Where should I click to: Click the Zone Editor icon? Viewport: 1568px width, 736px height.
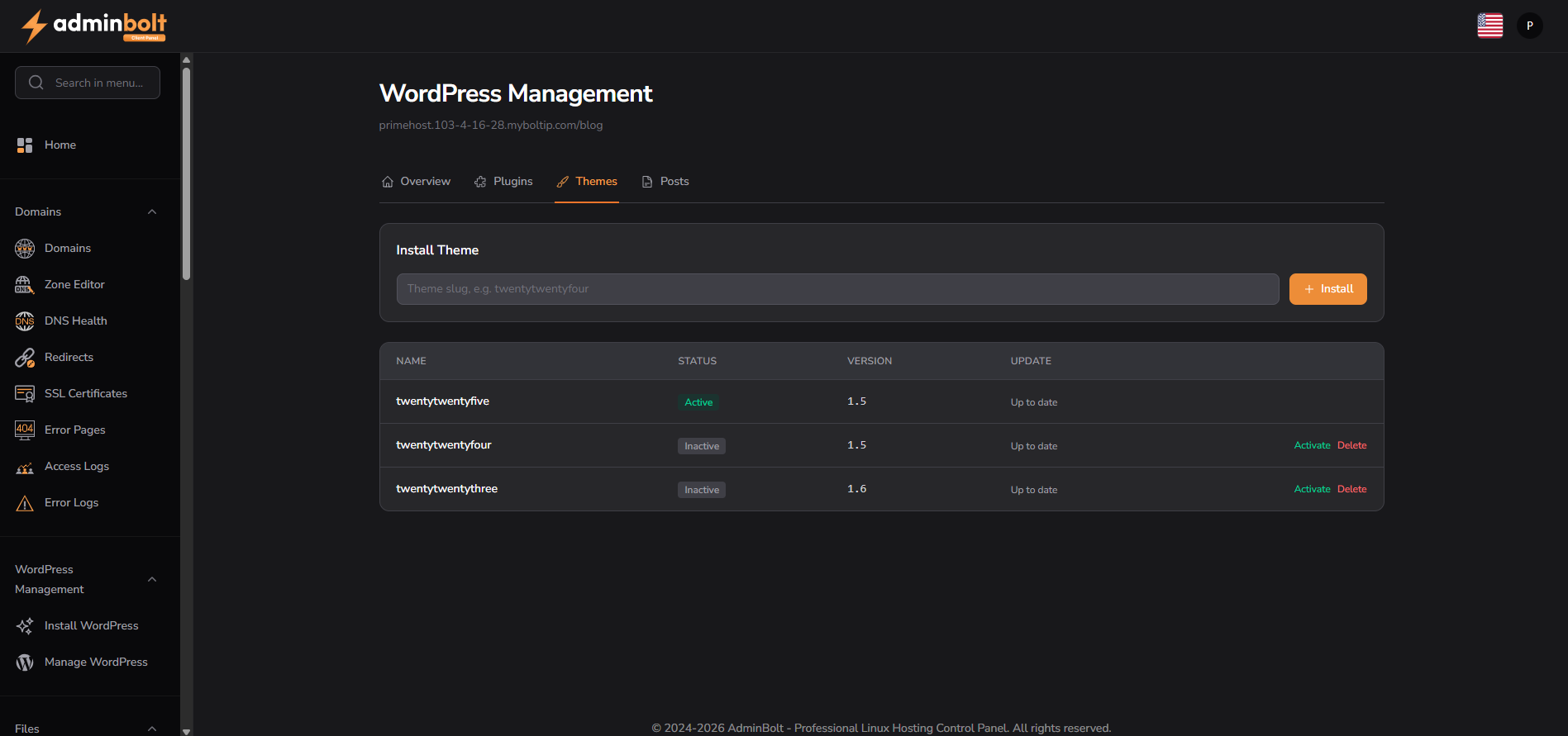click(25, 284)
